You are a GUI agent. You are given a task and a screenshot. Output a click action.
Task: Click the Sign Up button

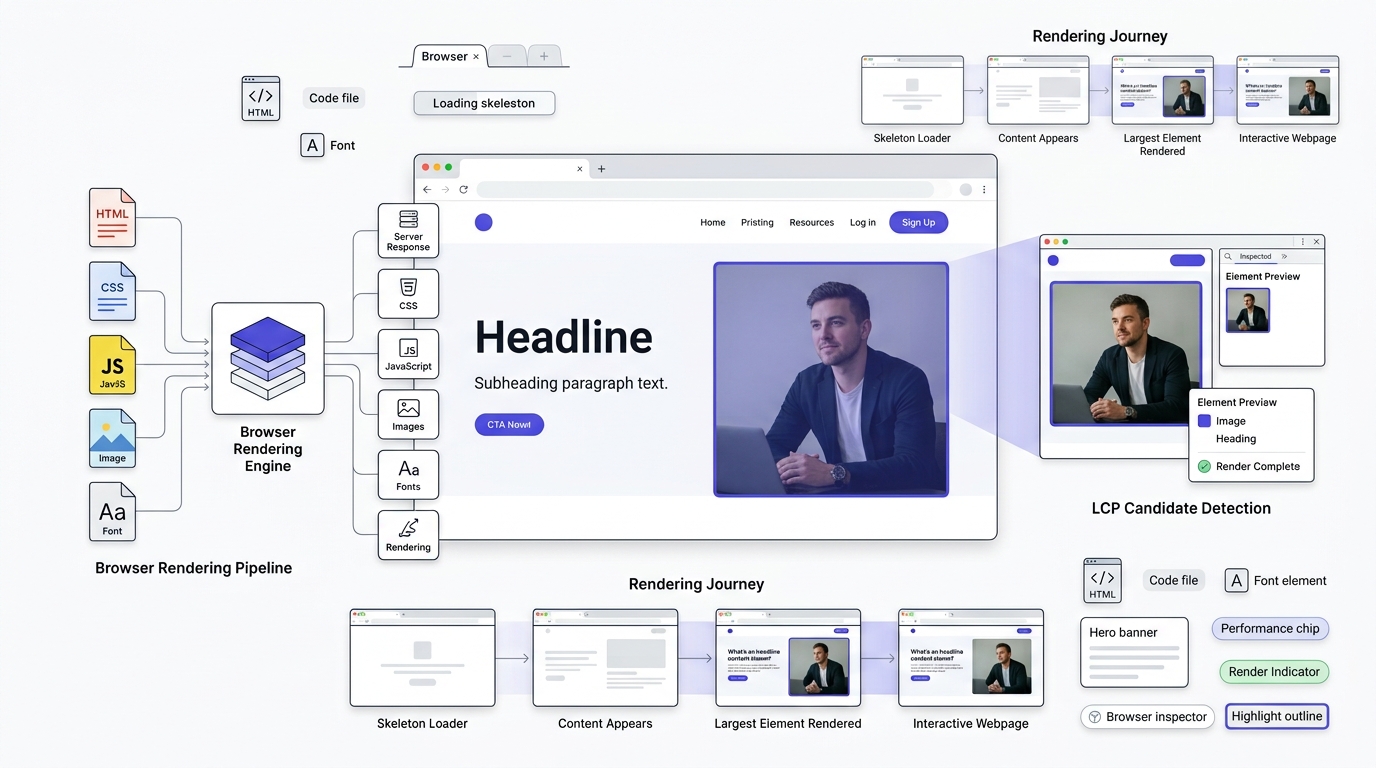pyautogui.click(x=918, y=222)
